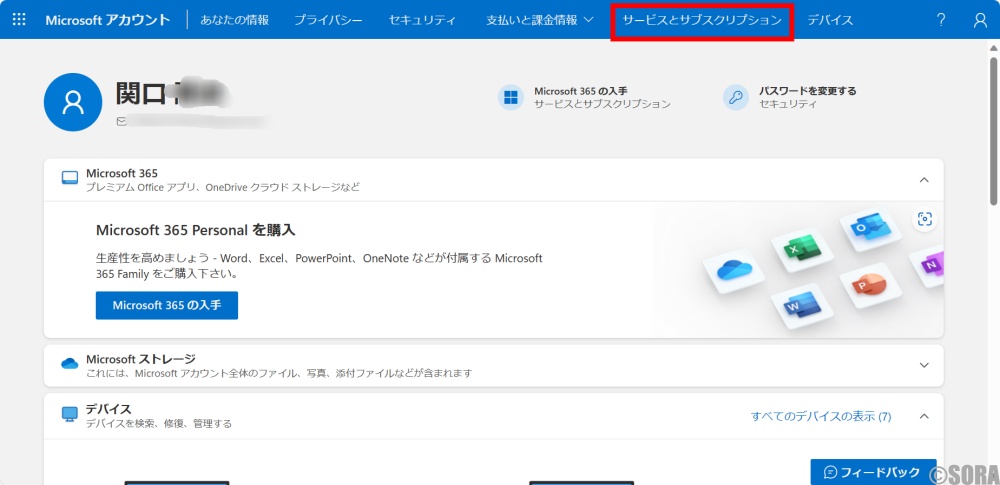This screenshot has height=485, width=1000.
Task: Click the help question mark icon
Action: coord(941,20)
